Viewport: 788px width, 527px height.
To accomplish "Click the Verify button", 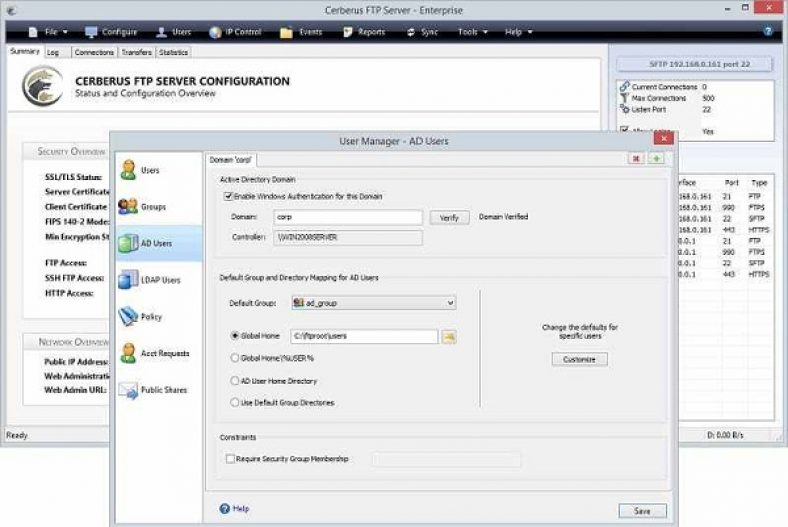I will 449,218.
